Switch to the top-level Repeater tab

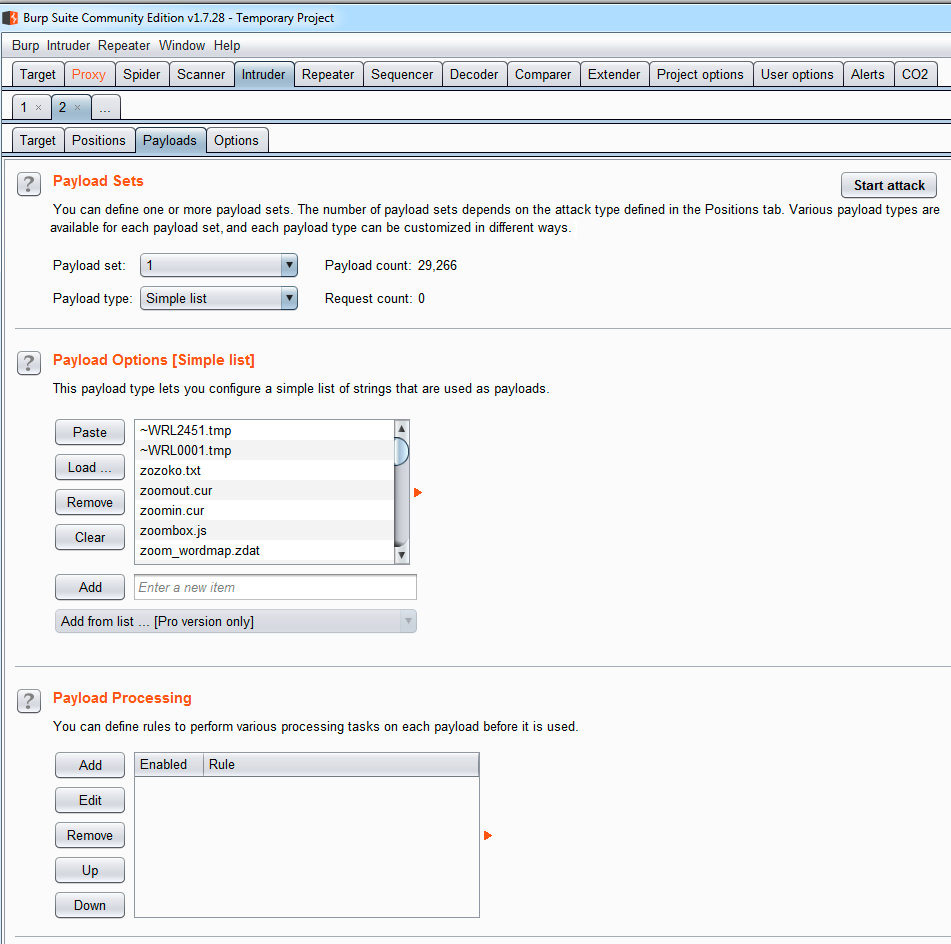point(328,74)
